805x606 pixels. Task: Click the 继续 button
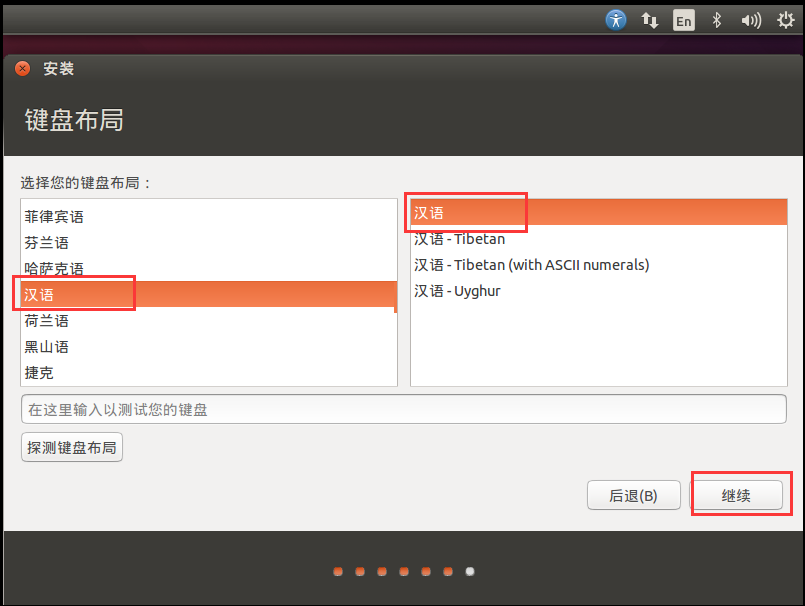coord(736,495)
